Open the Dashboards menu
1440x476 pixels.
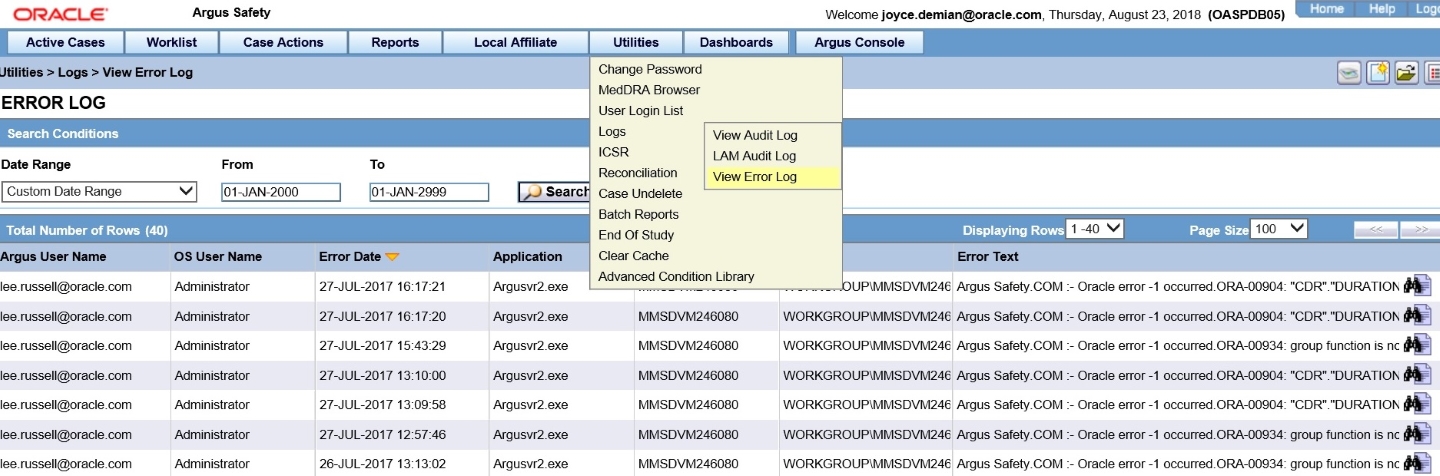(x=736, y=43)
